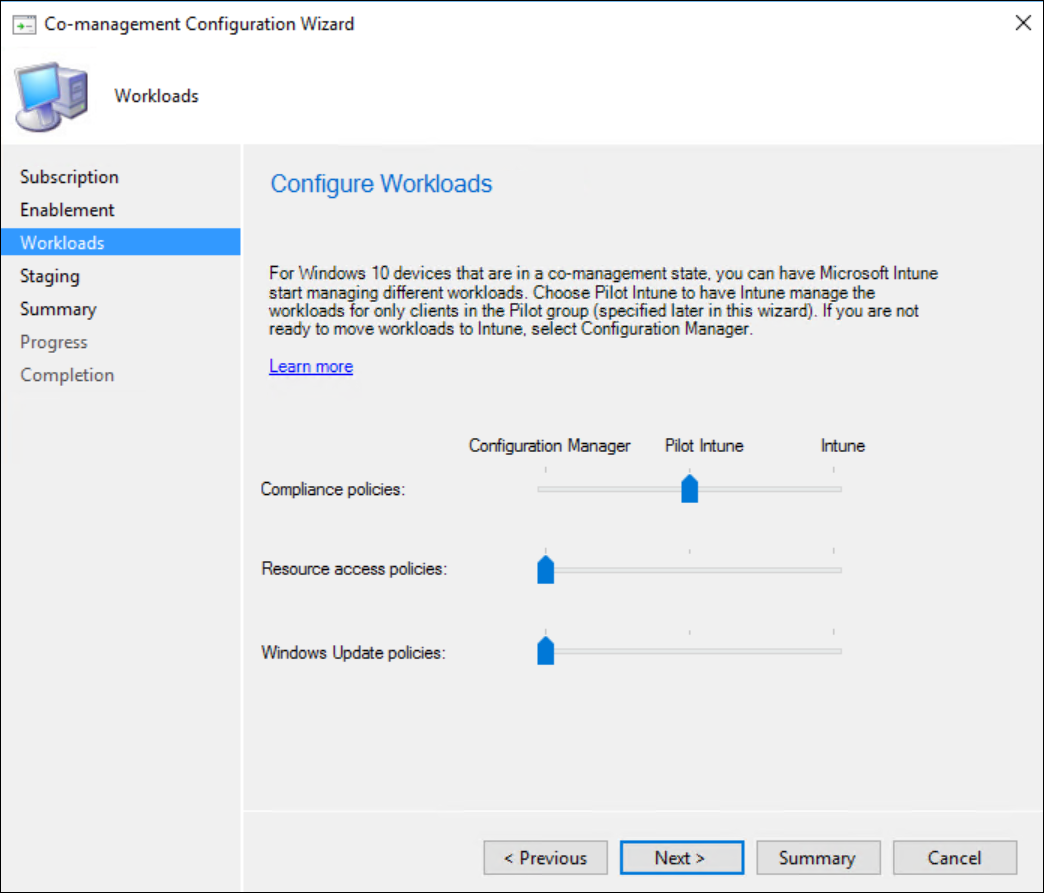Viewport: 1044px width, 893px height.
Task: Select the Completion step
Action: (67, 375)
